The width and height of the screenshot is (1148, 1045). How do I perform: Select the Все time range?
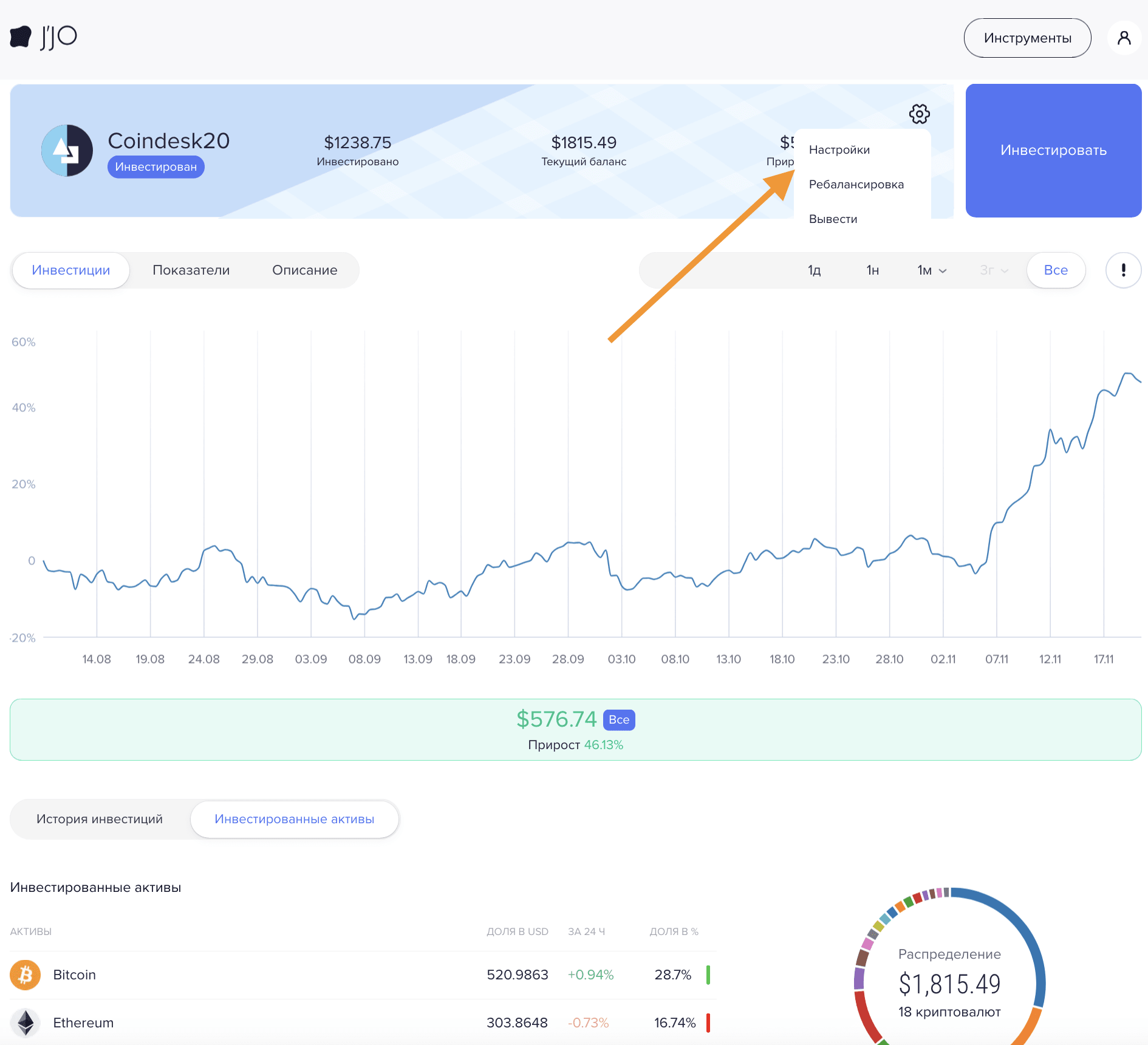pyautogui.click(x=1056, y=270)
